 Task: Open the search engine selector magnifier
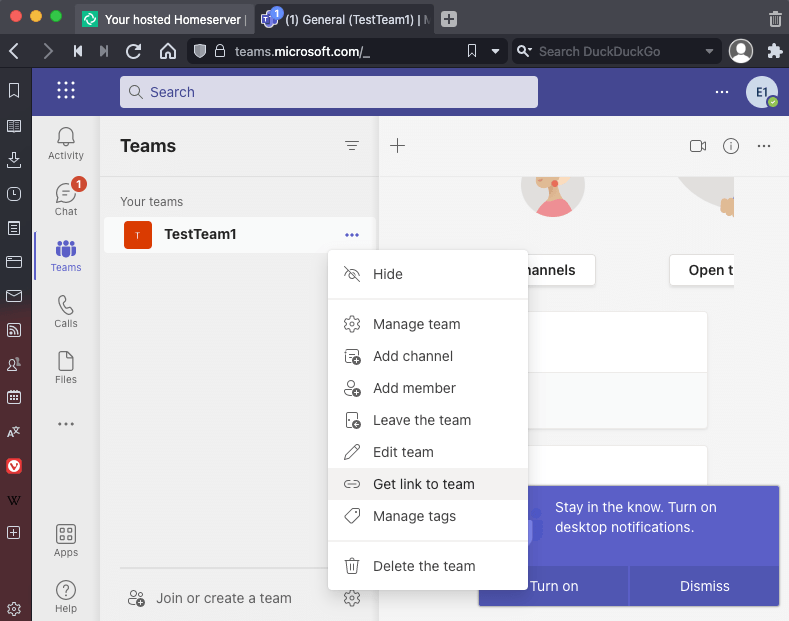pyautogui.click(x=524, y=51)
